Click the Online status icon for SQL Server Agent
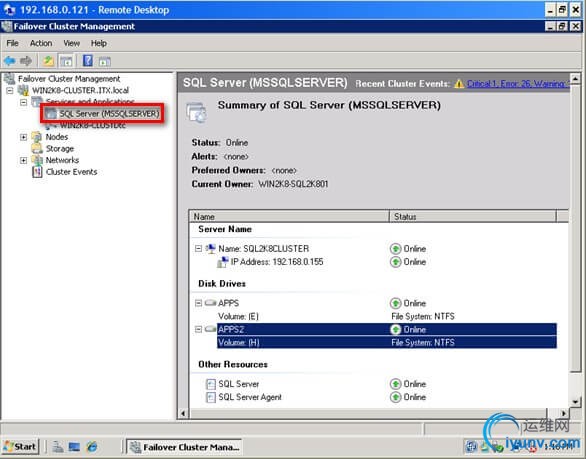Viewport: 586px width, 459px height. click(395, 397)
